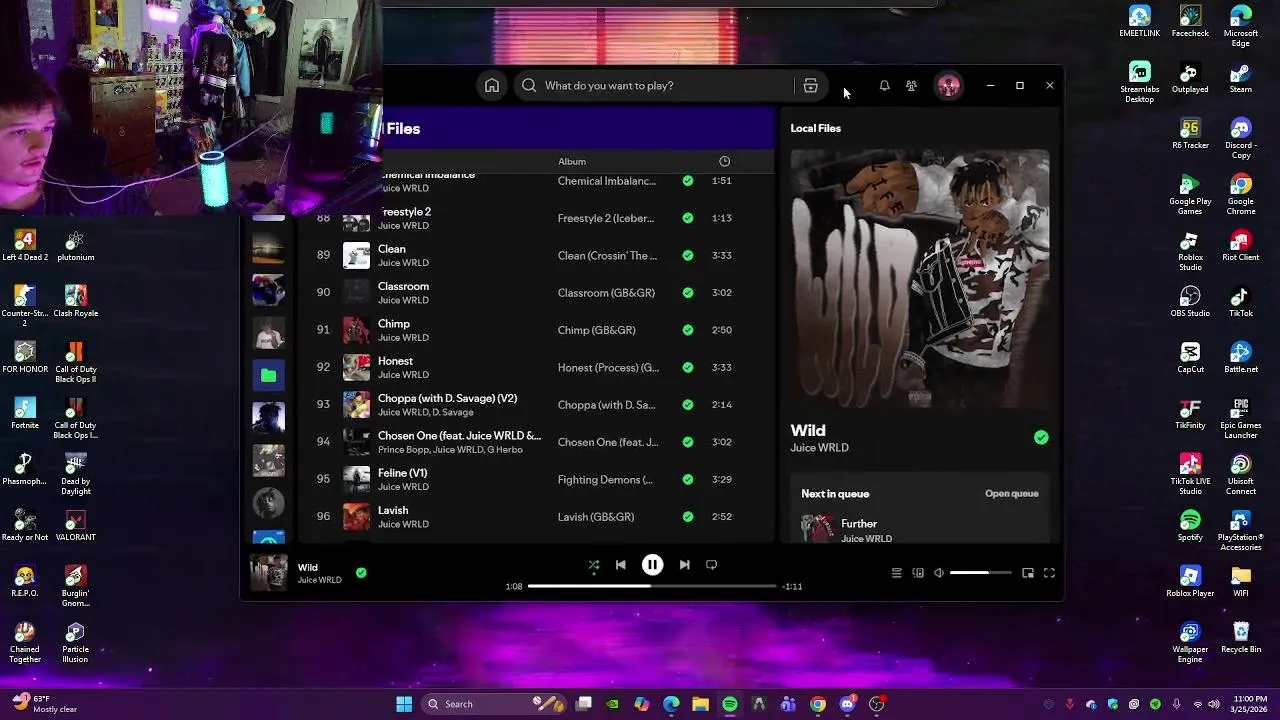This screenshot has height=720, width=1280.
Task: Open File Explorer from the taskbar
Action: (x=700, y=704)
